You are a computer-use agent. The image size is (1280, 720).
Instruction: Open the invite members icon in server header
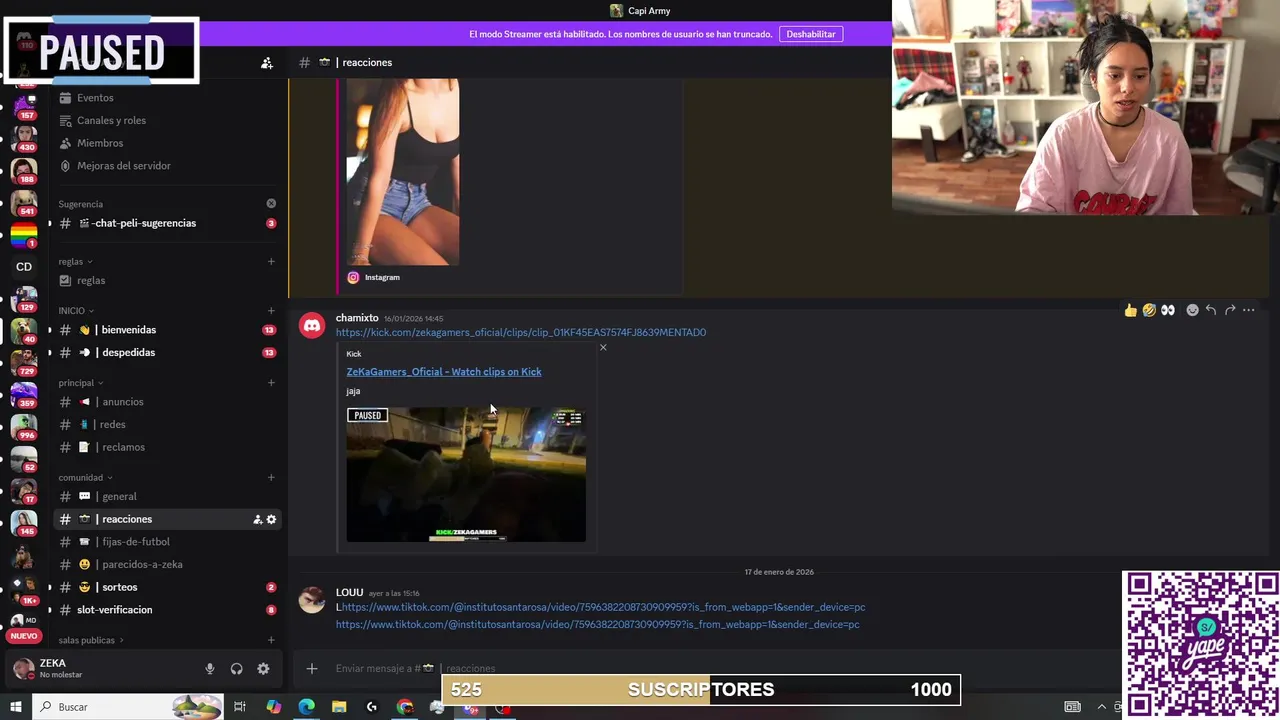(x=267, y=63)
